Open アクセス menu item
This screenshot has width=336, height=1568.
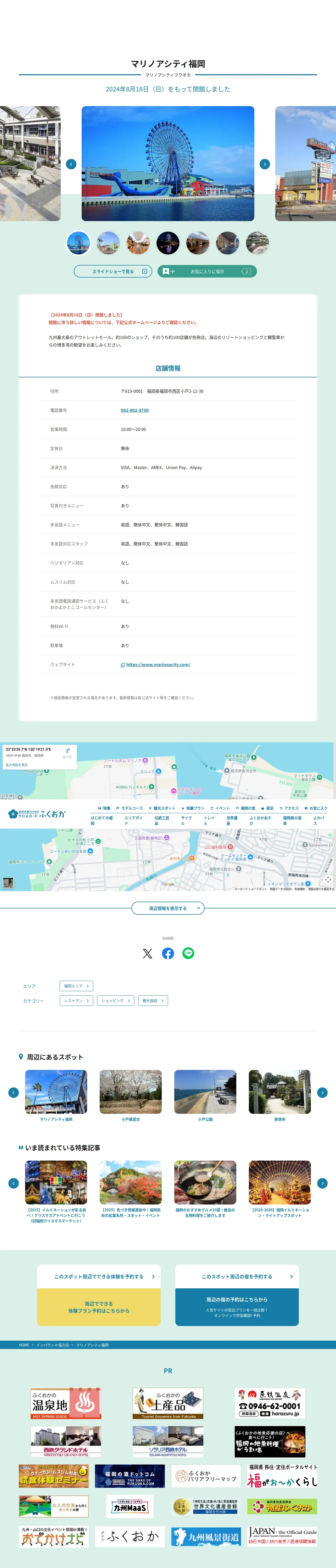[x=289, y=808]
